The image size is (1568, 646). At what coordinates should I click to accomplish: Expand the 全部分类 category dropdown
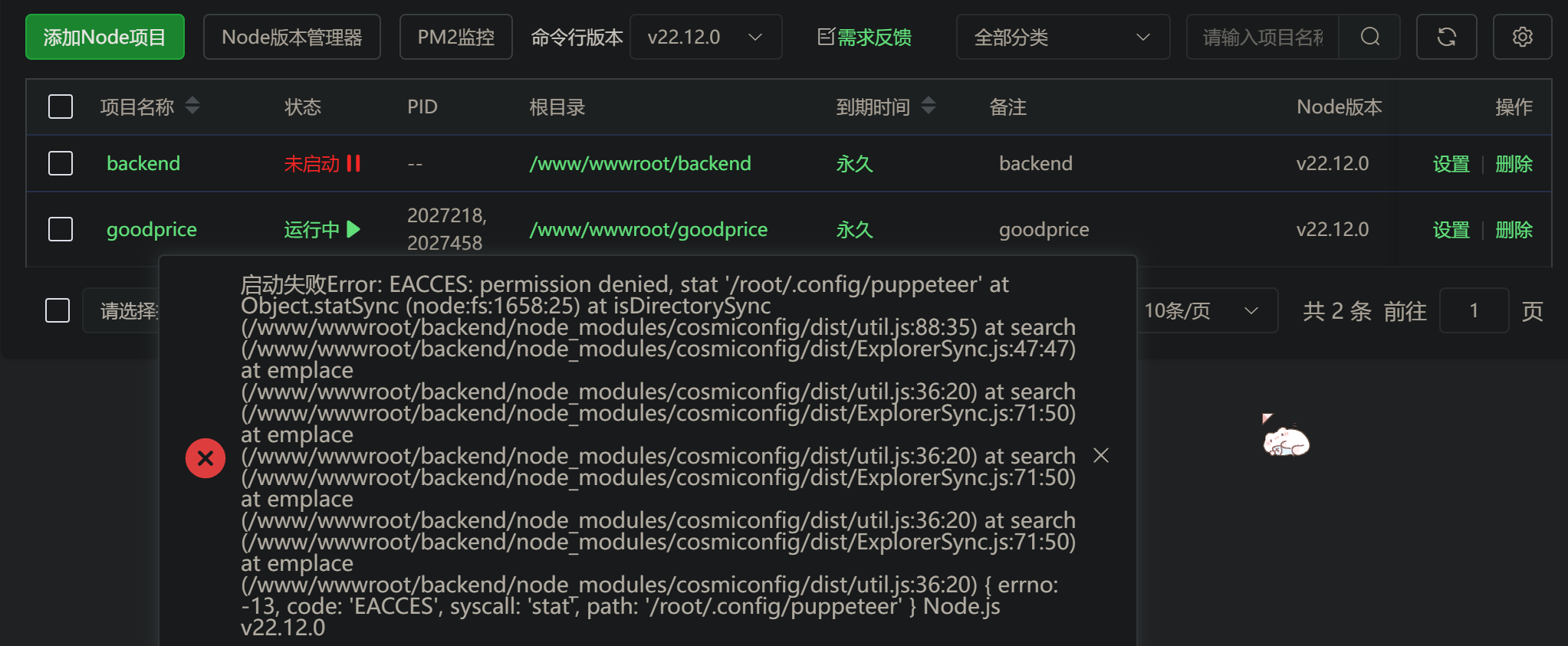1062,37
